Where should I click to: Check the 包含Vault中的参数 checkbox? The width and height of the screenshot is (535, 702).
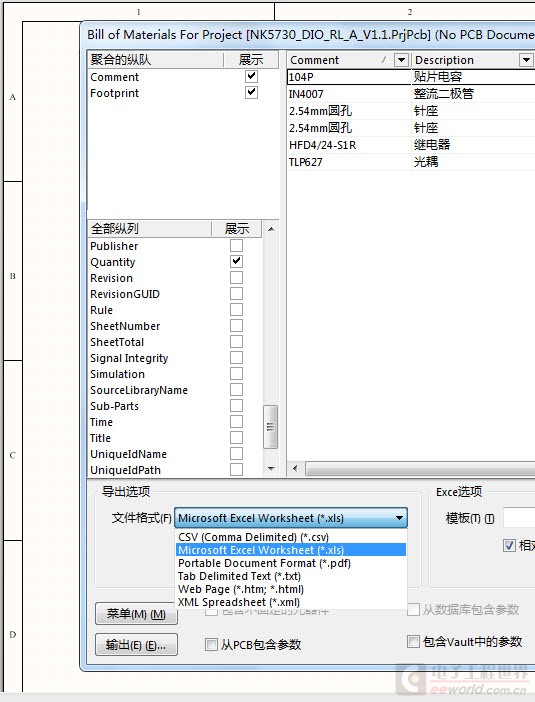[413, 642]
